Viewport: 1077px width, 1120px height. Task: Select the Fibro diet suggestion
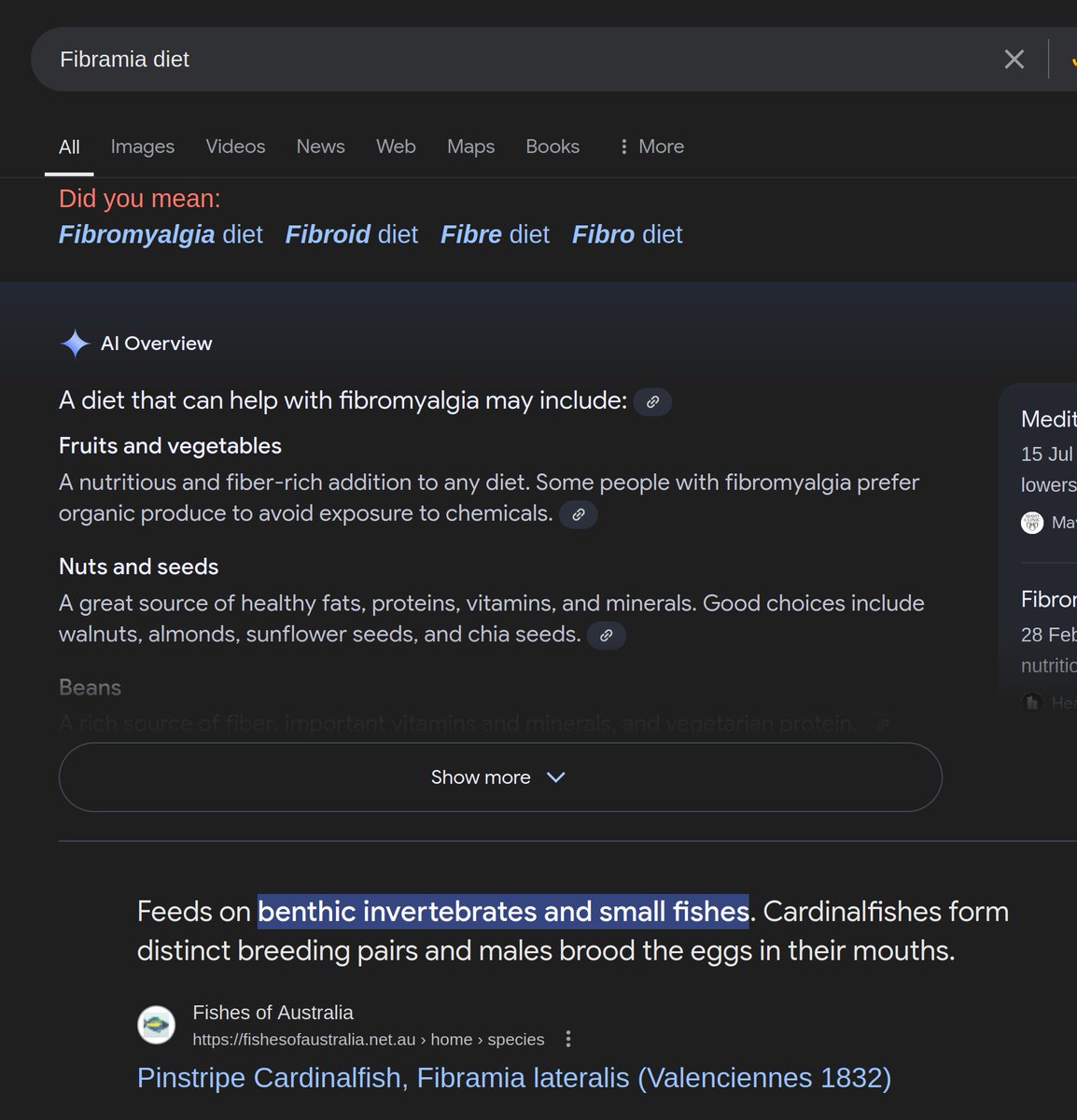point(627,234)
